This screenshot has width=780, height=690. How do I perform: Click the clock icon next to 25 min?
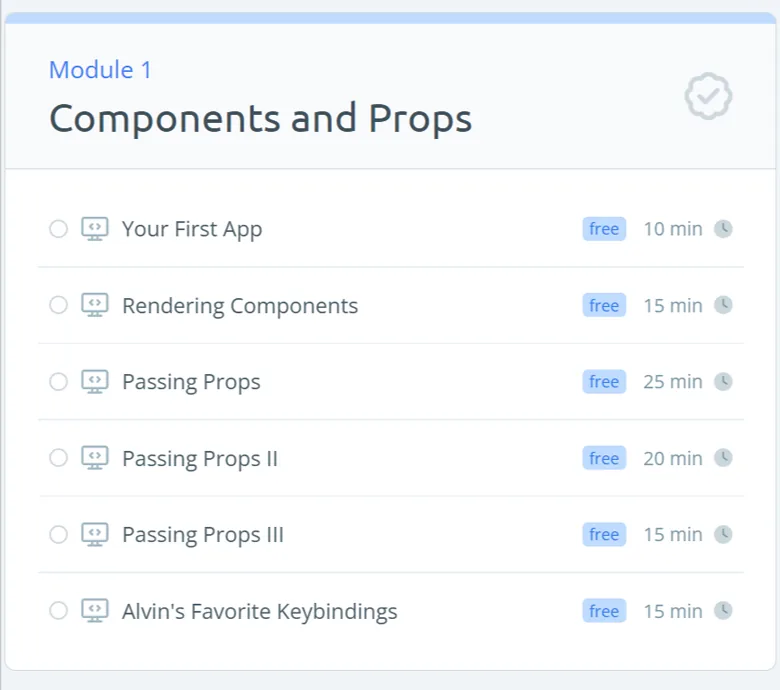723,382
